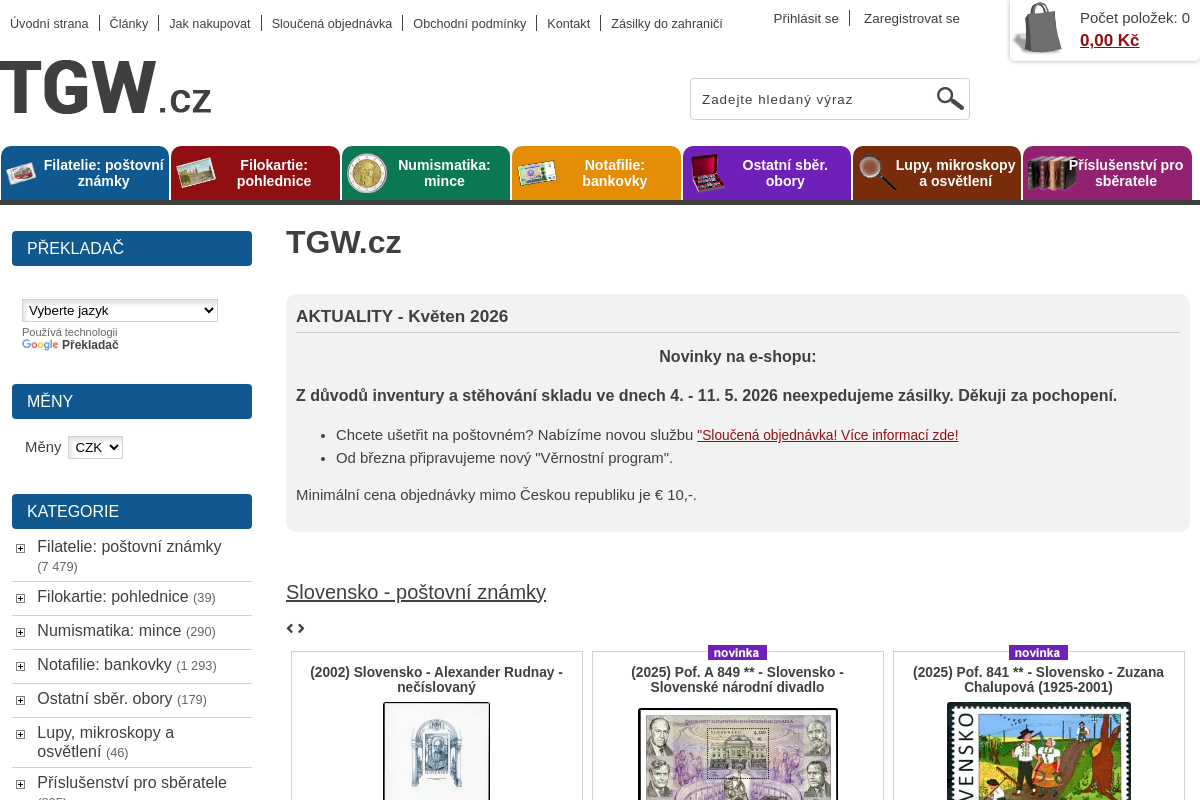Expand Notafilie: bankovky category

20,666
